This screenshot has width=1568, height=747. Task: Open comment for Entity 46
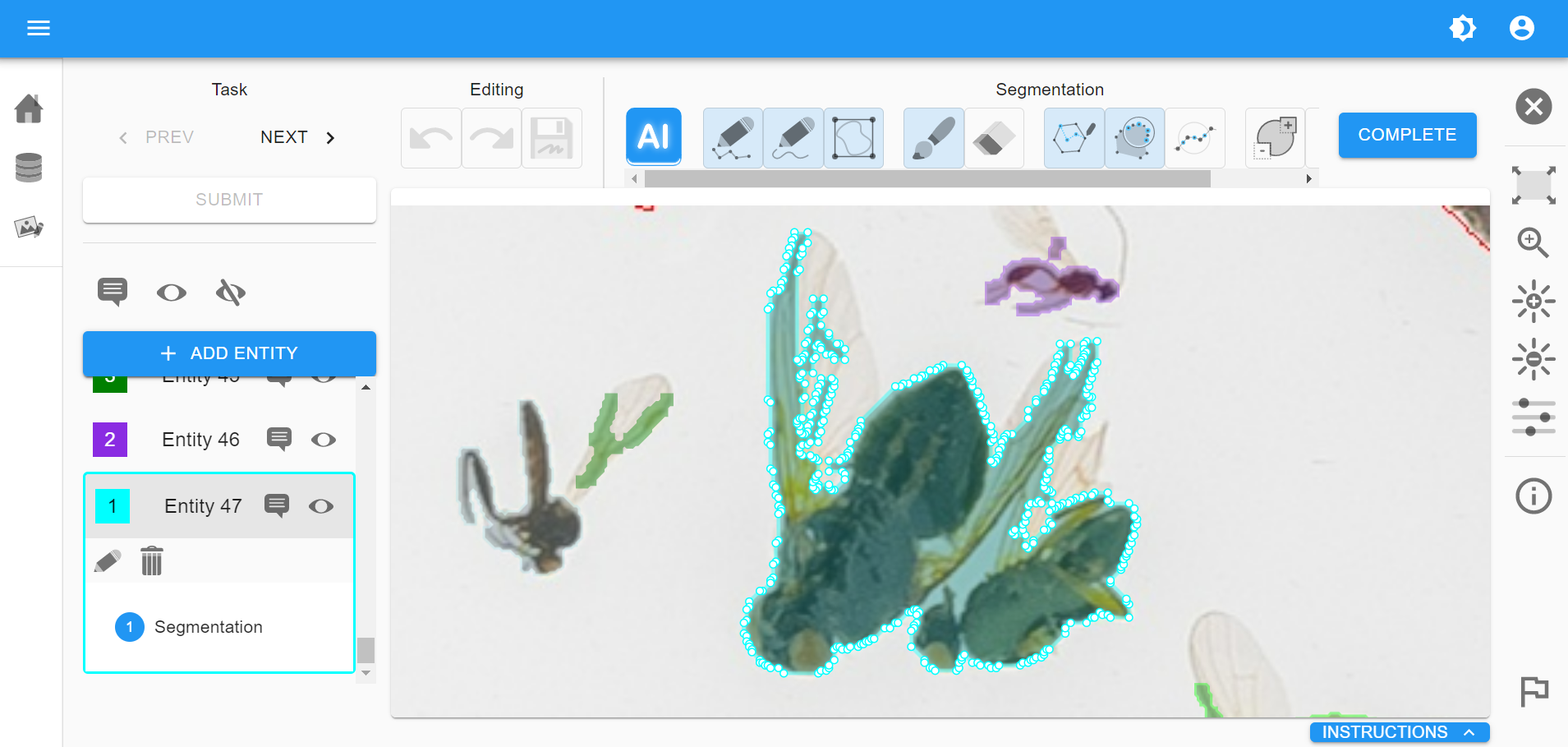[279, 439]
